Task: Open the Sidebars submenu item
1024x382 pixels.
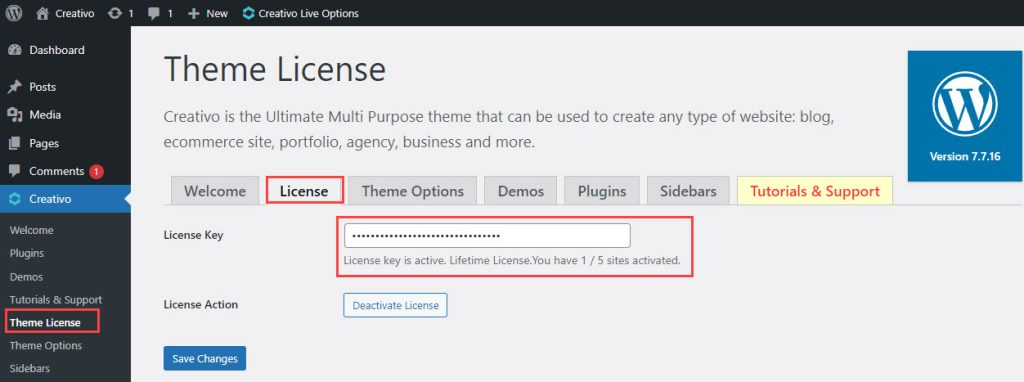Action: pyautogui.click(x=29, y=368)
